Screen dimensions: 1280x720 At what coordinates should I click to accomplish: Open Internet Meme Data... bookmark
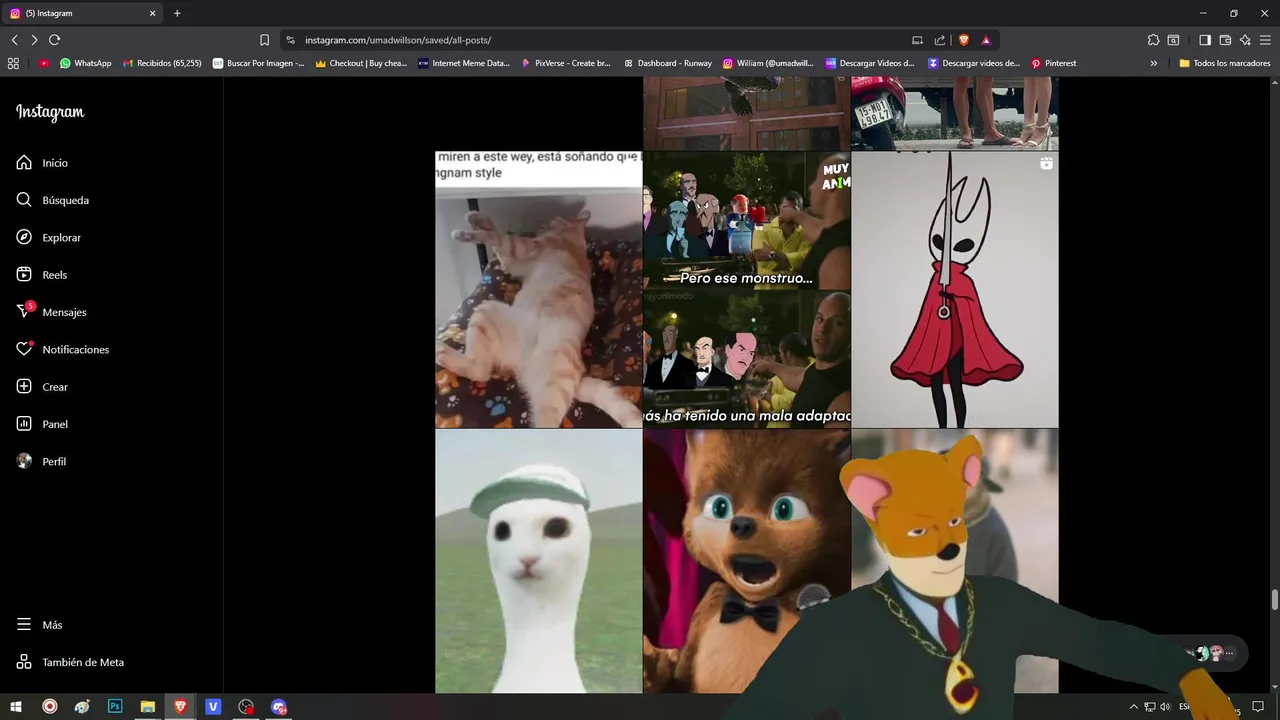464,63
